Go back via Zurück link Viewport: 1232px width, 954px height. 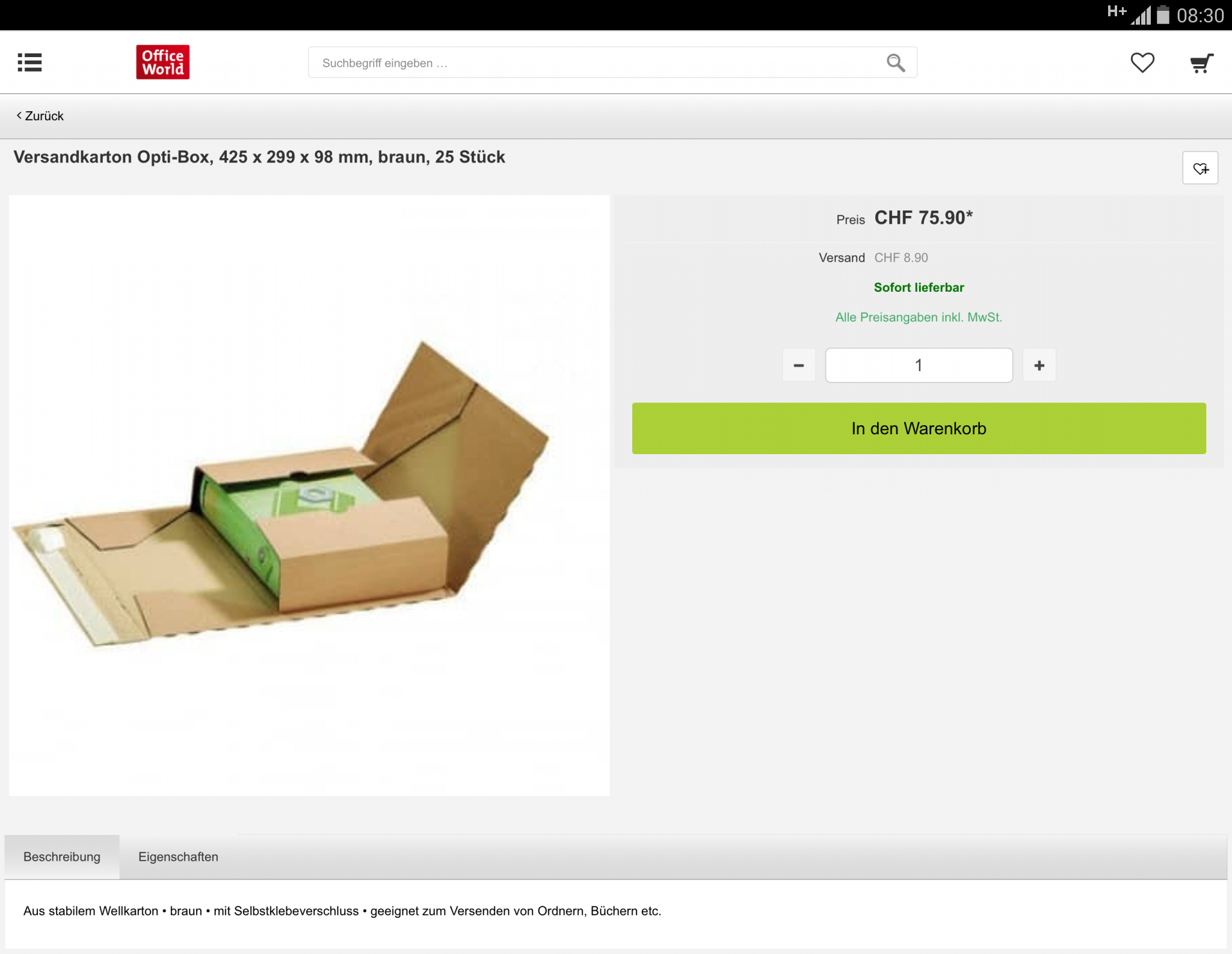point(44,115)
